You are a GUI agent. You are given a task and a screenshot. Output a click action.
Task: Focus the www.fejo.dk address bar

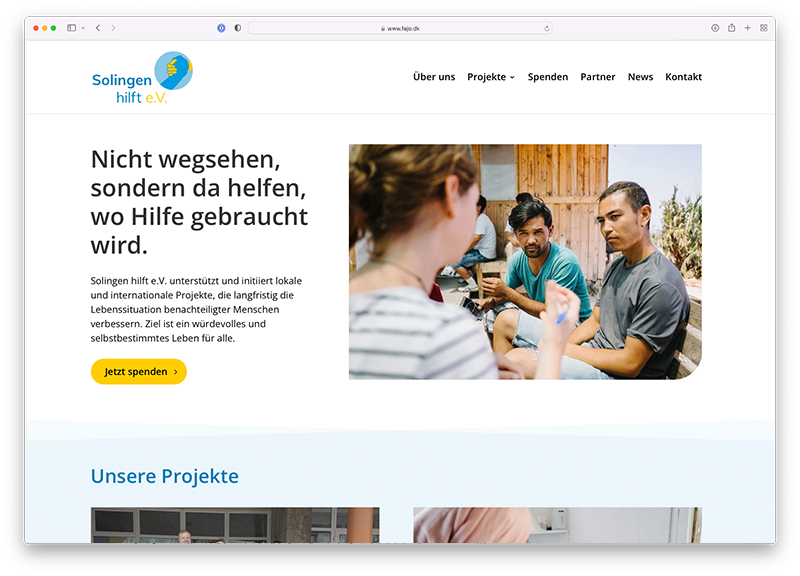click(399, 29)
